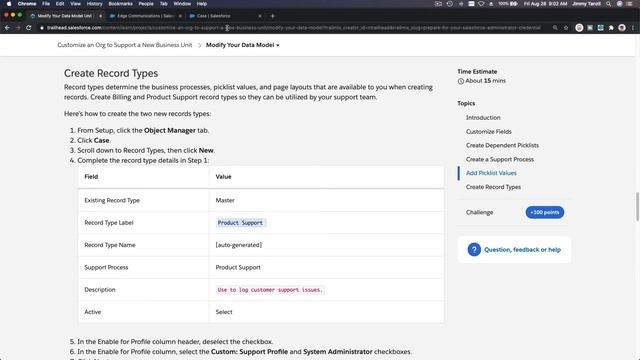The height and width of the screenshot is (360, 640).
Task: Open the Apple menu
Action: (x=9, y=4)
